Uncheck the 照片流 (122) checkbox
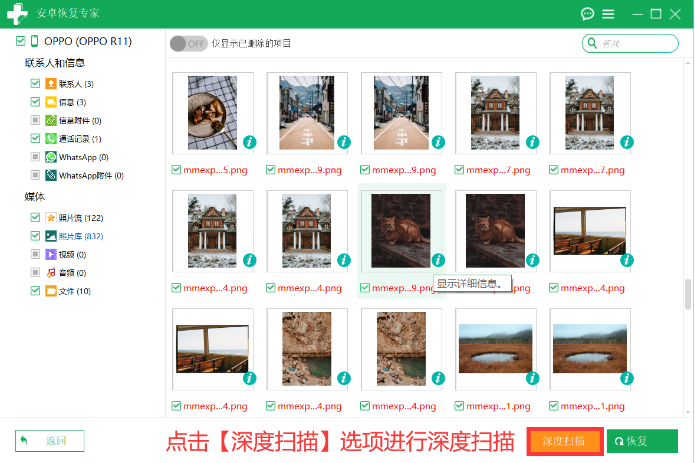The image size is (695, 463). point(35,217)
